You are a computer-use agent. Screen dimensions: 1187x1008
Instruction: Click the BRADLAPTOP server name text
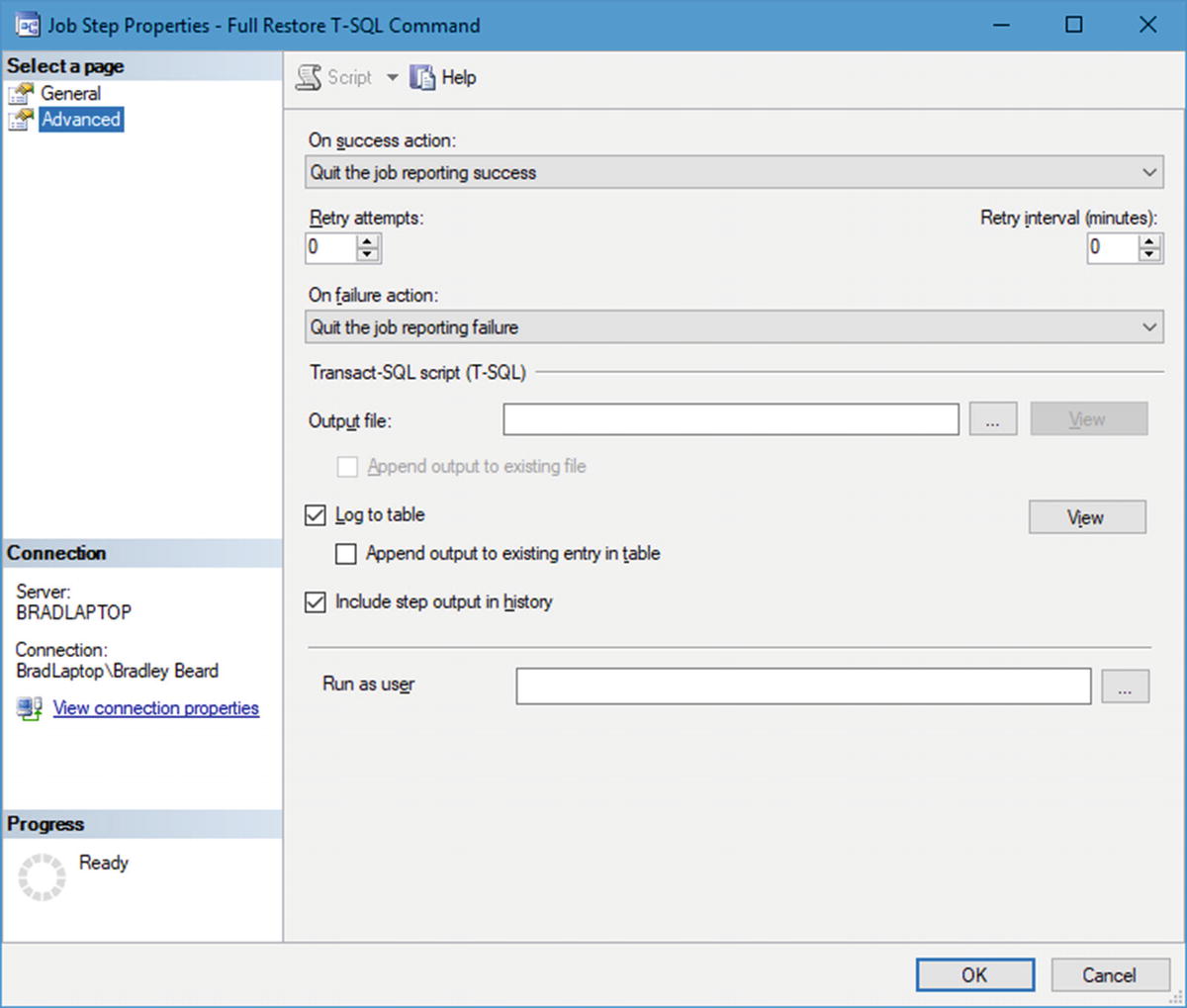coord(74,612)
